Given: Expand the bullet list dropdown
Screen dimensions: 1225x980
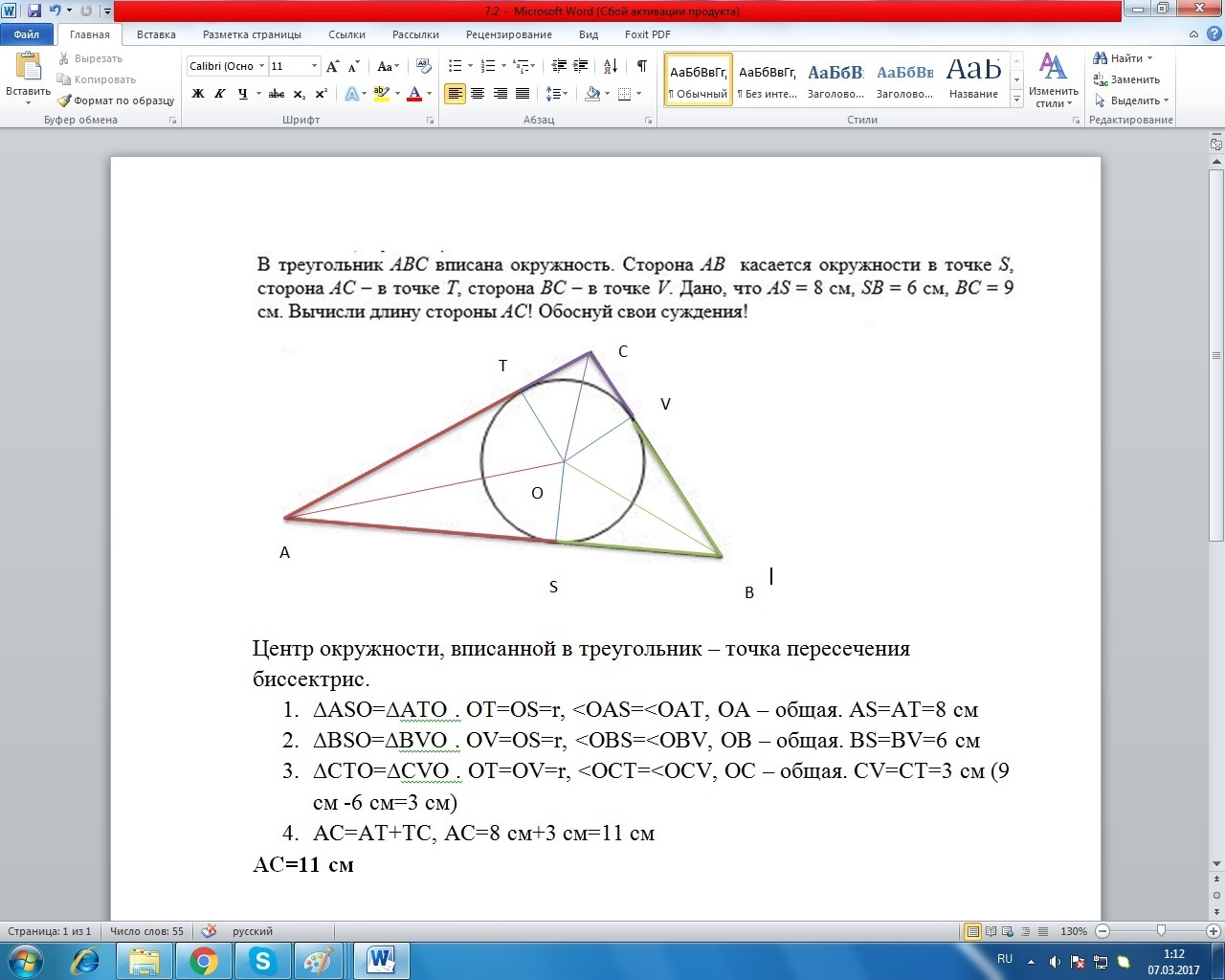Looking at the screenshot, I should 470,66.
